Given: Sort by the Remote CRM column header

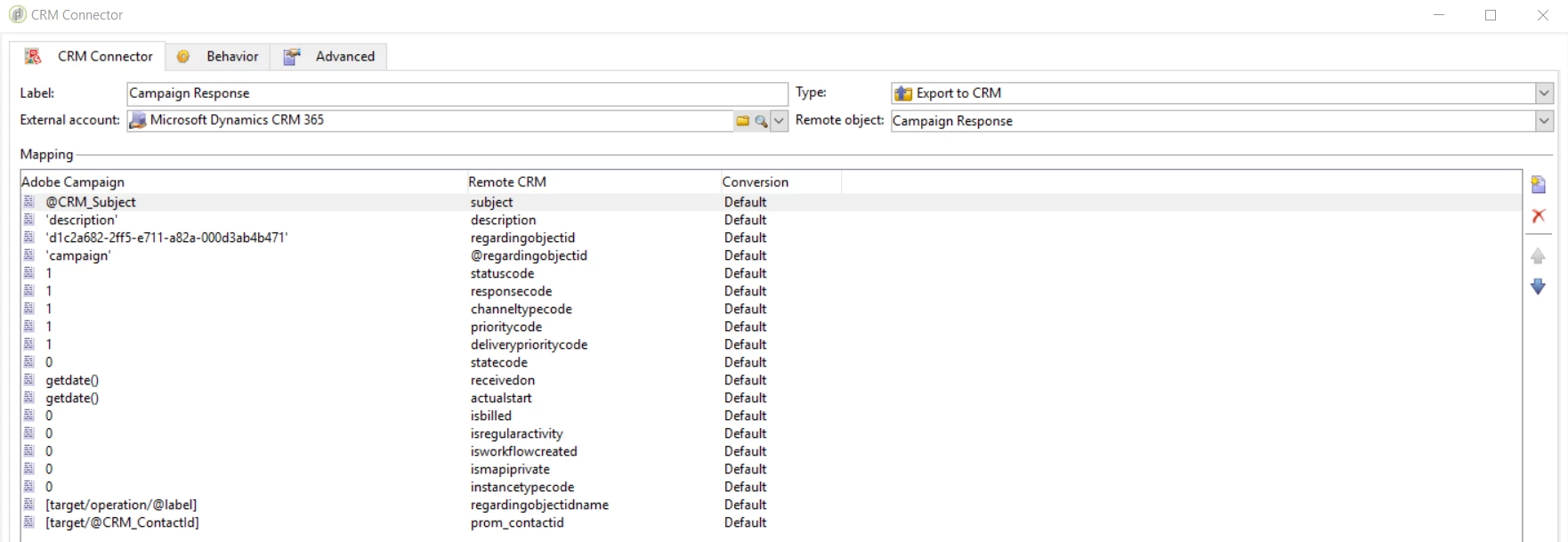Looking at the screenshot, I should coord(594,182).
